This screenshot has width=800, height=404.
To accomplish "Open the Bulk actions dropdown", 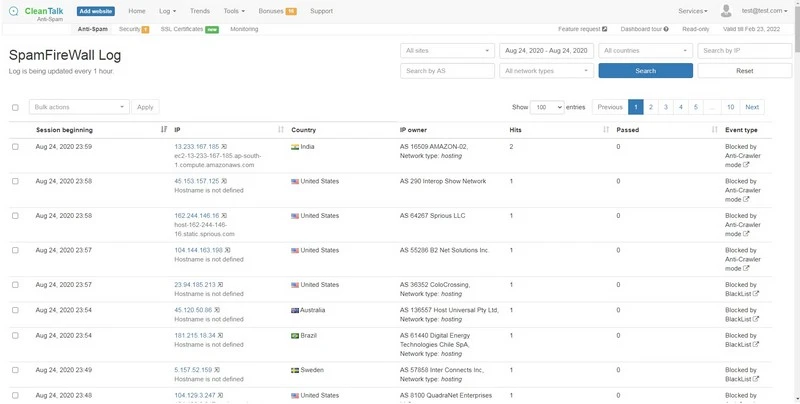I will [x=79, y=107].
